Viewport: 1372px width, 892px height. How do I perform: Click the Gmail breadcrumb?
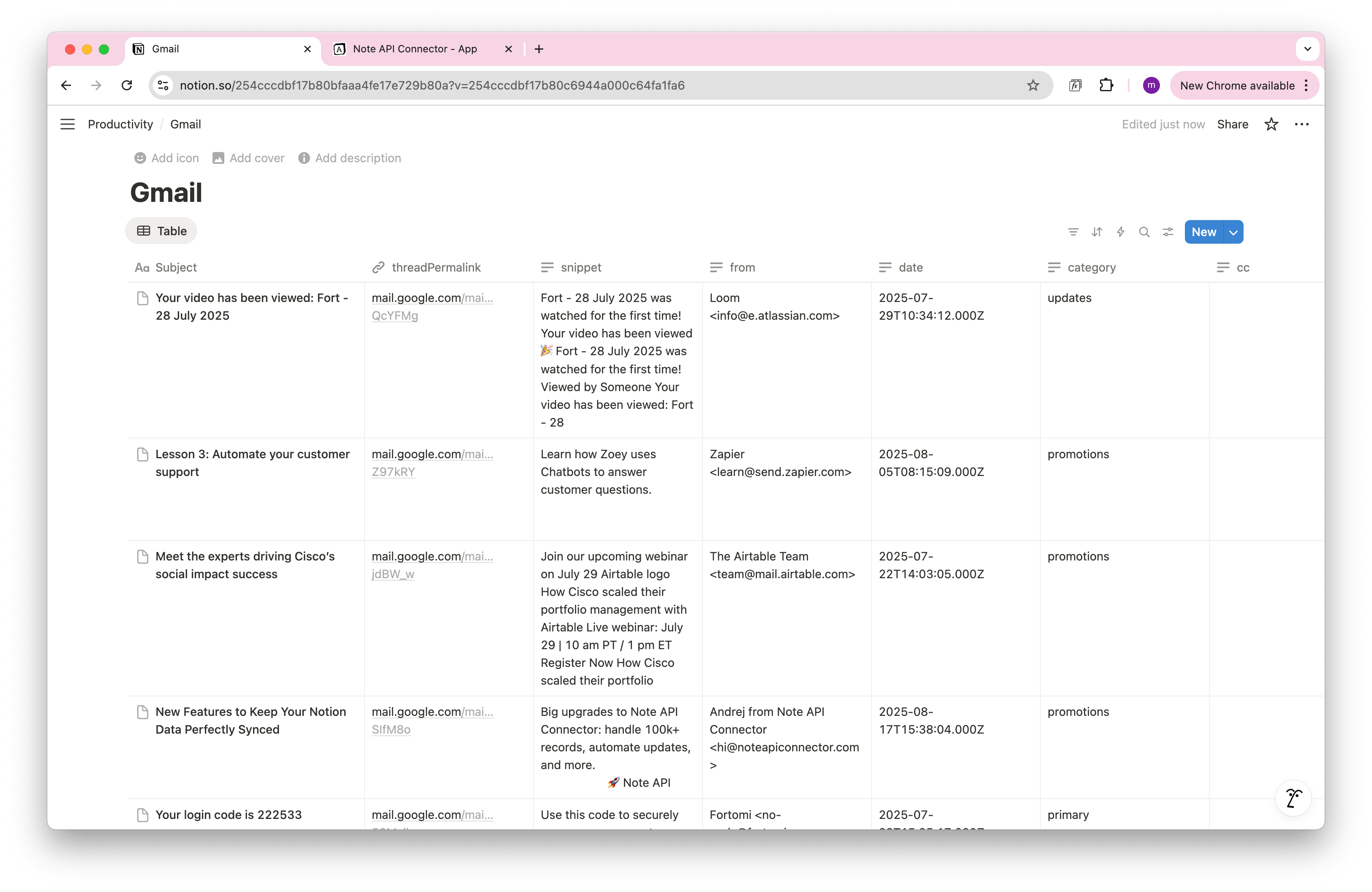point(185,124)
